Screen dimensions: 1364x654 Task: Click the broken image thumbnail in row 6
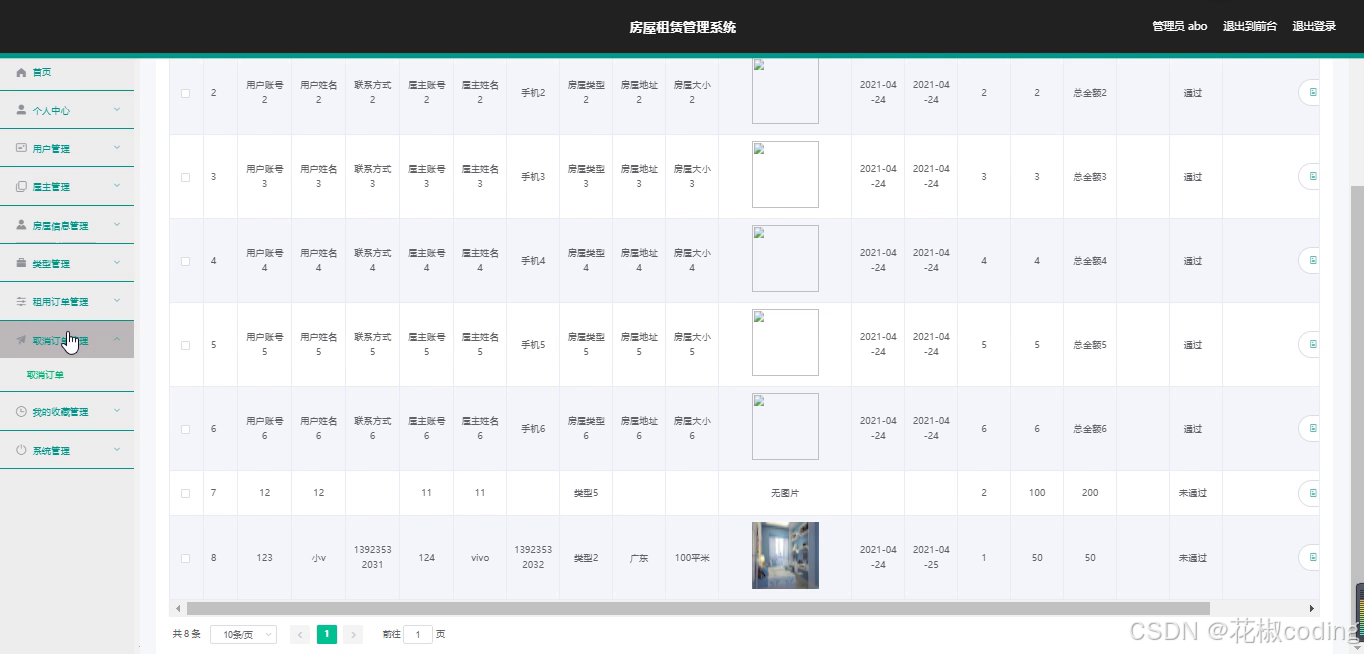[785, 426]
